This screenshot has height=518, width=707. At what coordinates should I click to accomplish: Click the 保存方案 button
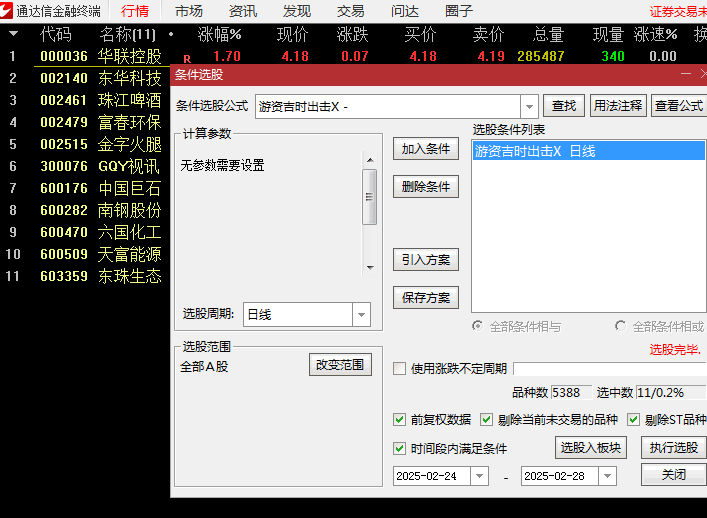(426, 298)
